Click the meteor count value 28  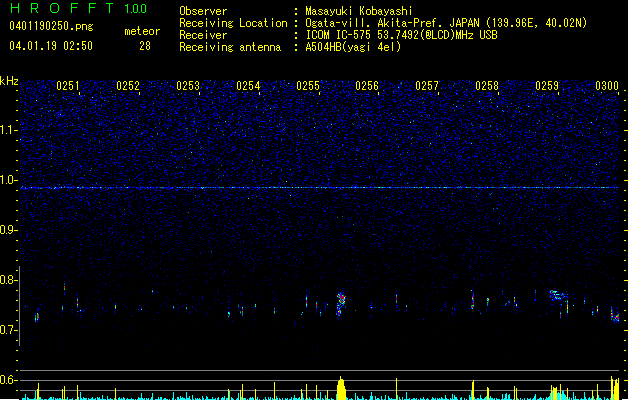click(x=145, y=46)
